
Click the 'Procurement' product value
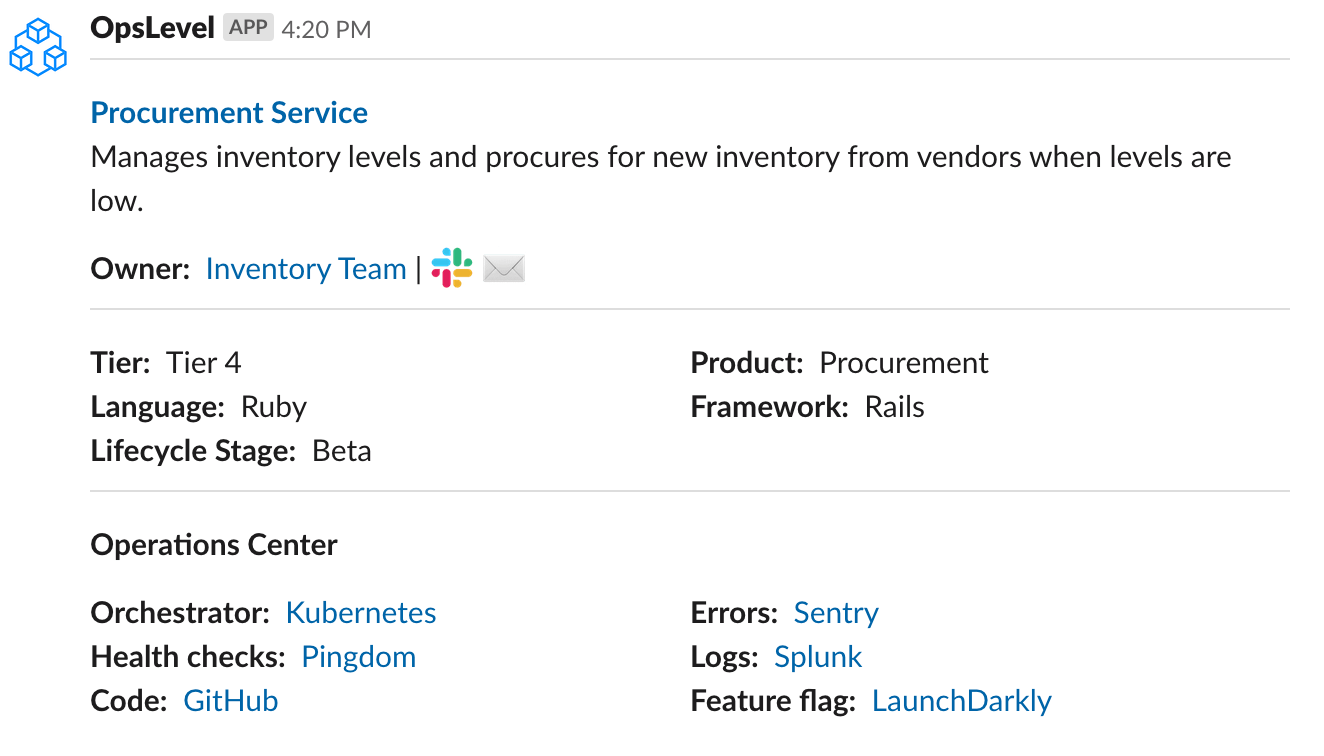pos(904,362)
